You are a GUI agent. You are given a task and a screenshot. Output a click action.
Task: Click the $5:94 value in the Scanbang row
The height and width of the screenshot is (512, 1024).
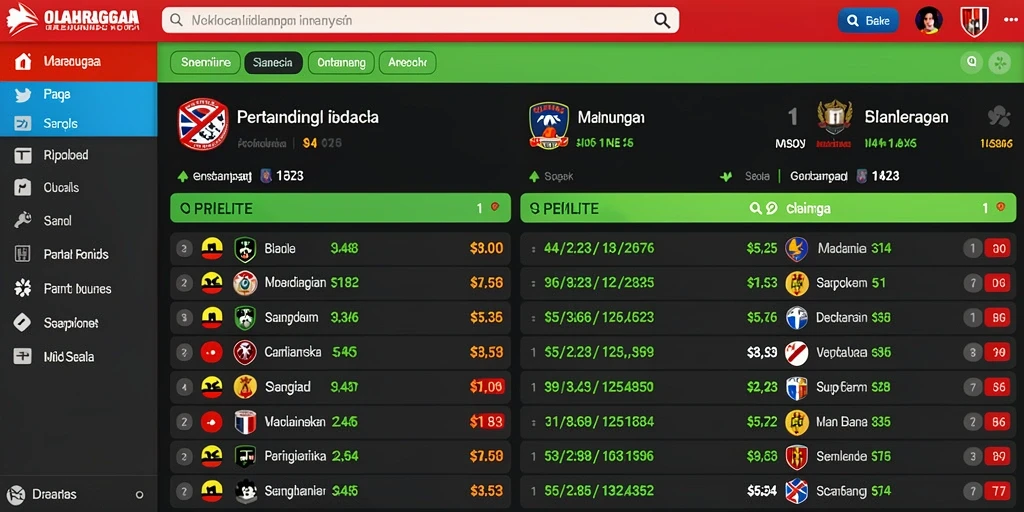click(x=761, y=491)
